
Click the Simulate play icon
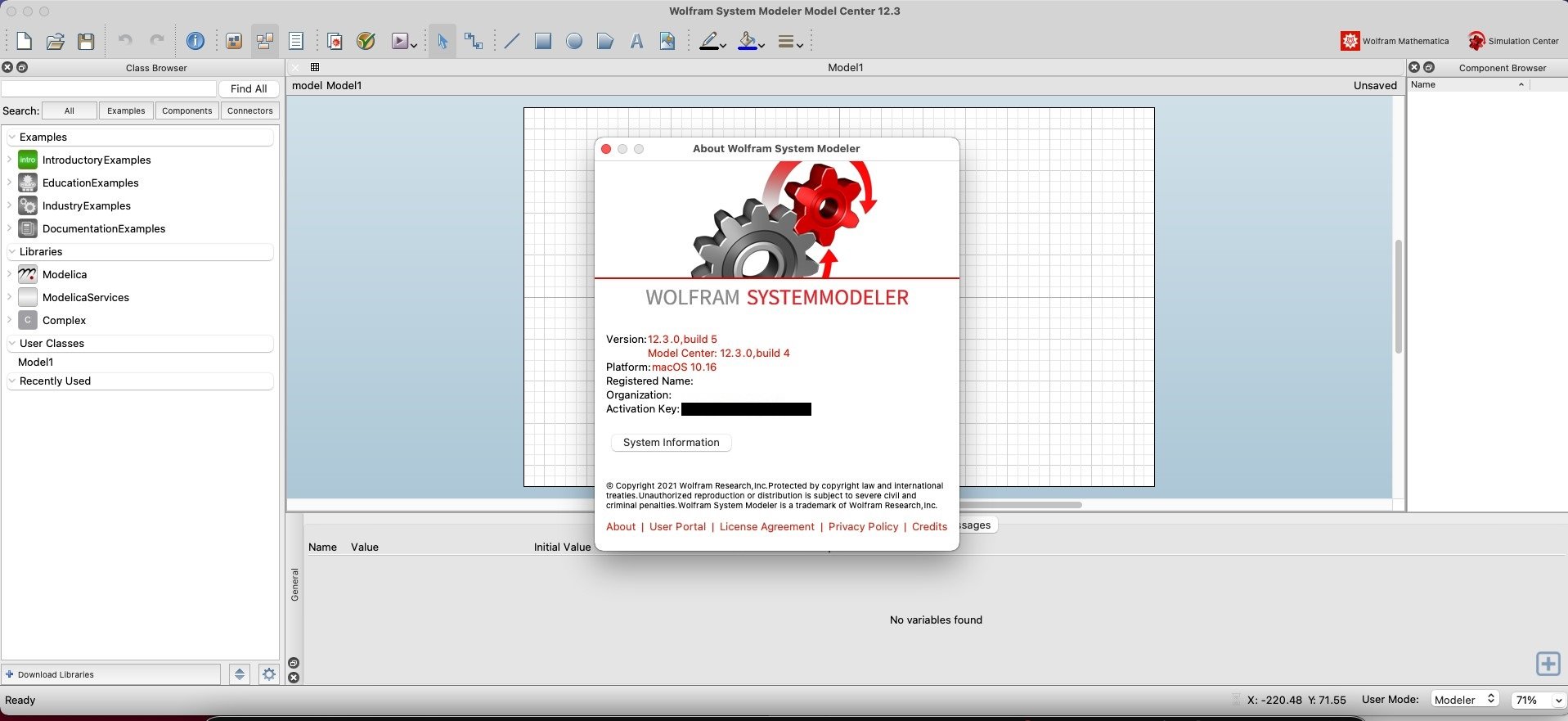[x=400, y=41]
